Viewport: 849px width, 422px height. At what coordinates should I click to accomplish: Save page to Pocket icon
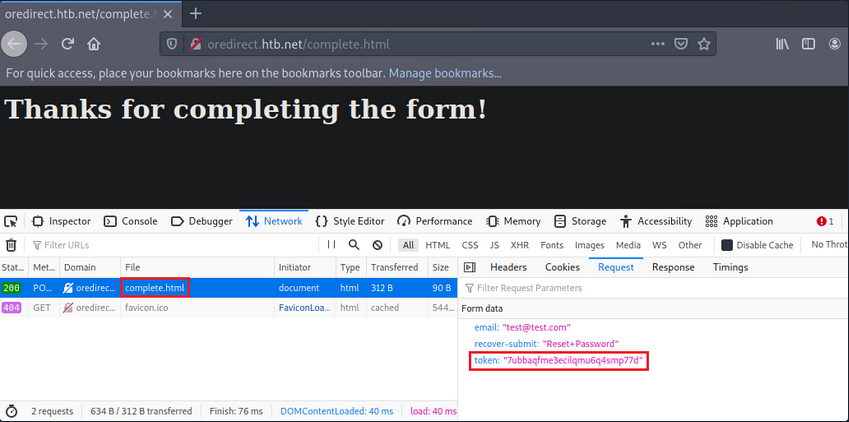pyautogui.click(x=681, y=44)
